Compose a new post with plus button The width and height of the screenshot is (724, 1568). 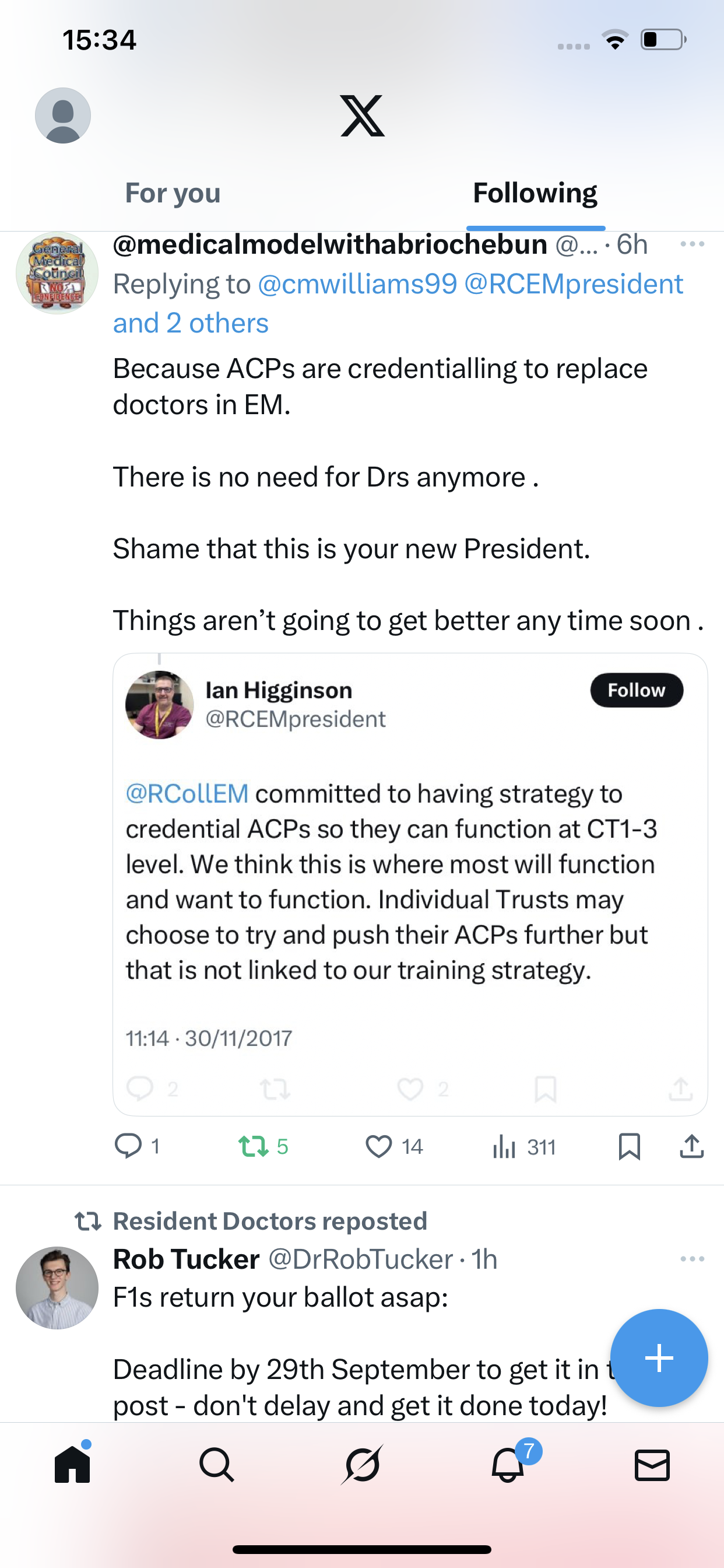pos(659,1358)
